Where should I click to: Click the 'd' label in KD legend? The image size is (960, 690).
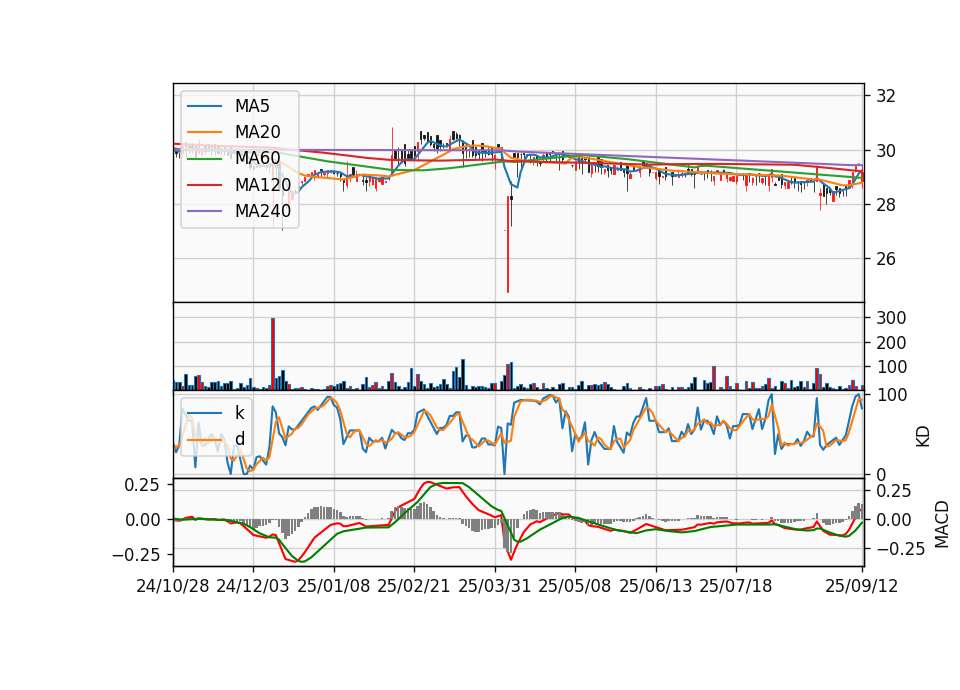coord(240,438)
